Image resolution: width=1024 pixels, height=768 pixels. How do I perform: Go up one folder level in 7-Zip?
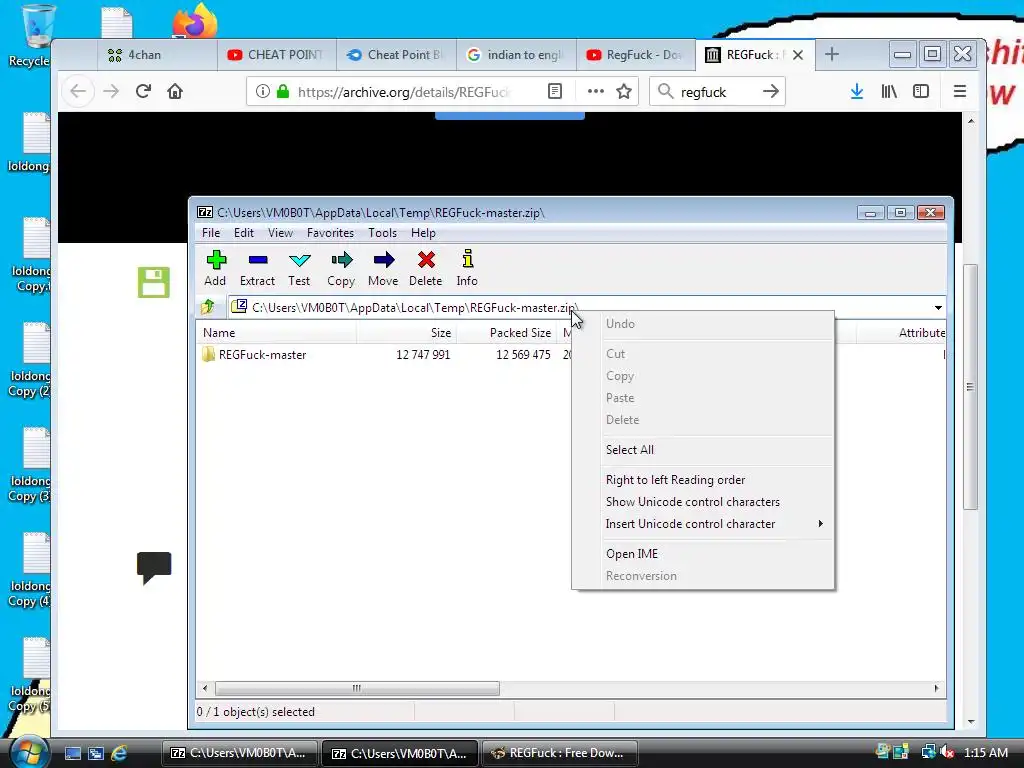tap(208, 306)
